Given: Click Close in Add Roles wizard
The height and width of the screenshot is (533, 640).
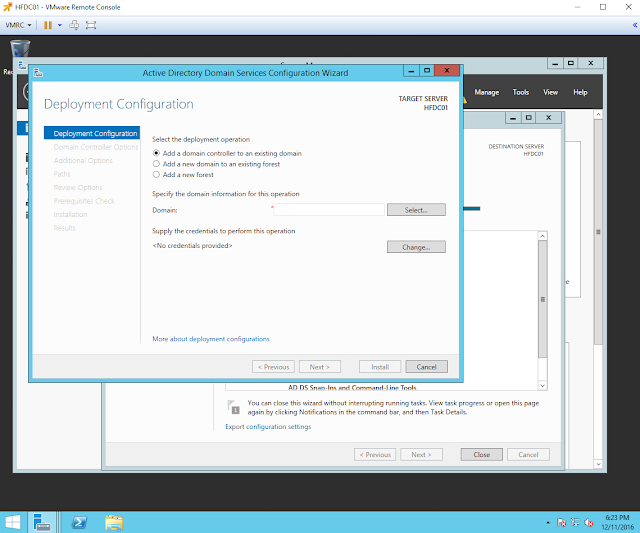Looking at the screenshot, I should click(482, 454).
